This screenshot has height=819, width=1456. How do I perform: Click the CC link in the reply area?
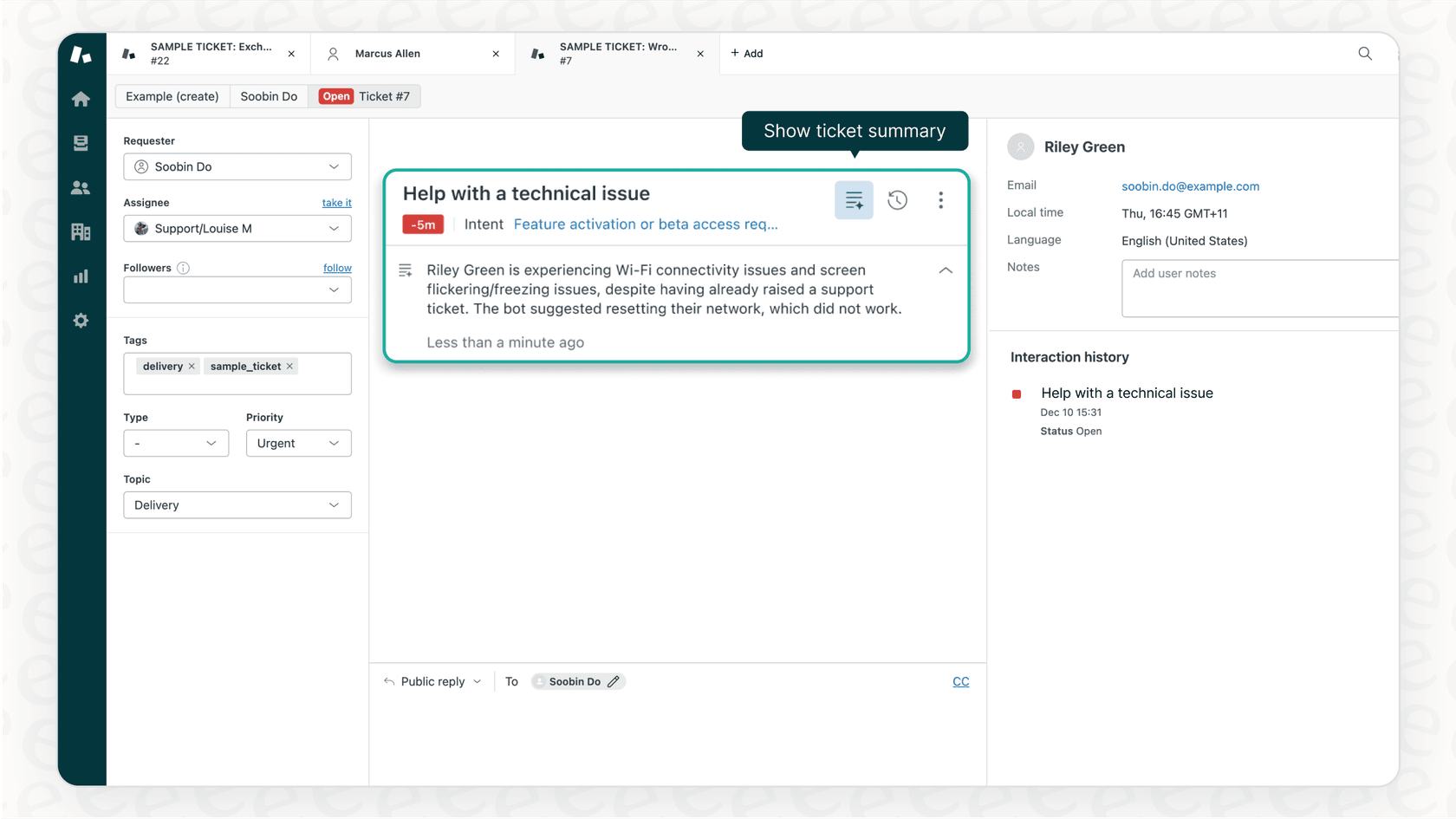coord(960,681)
